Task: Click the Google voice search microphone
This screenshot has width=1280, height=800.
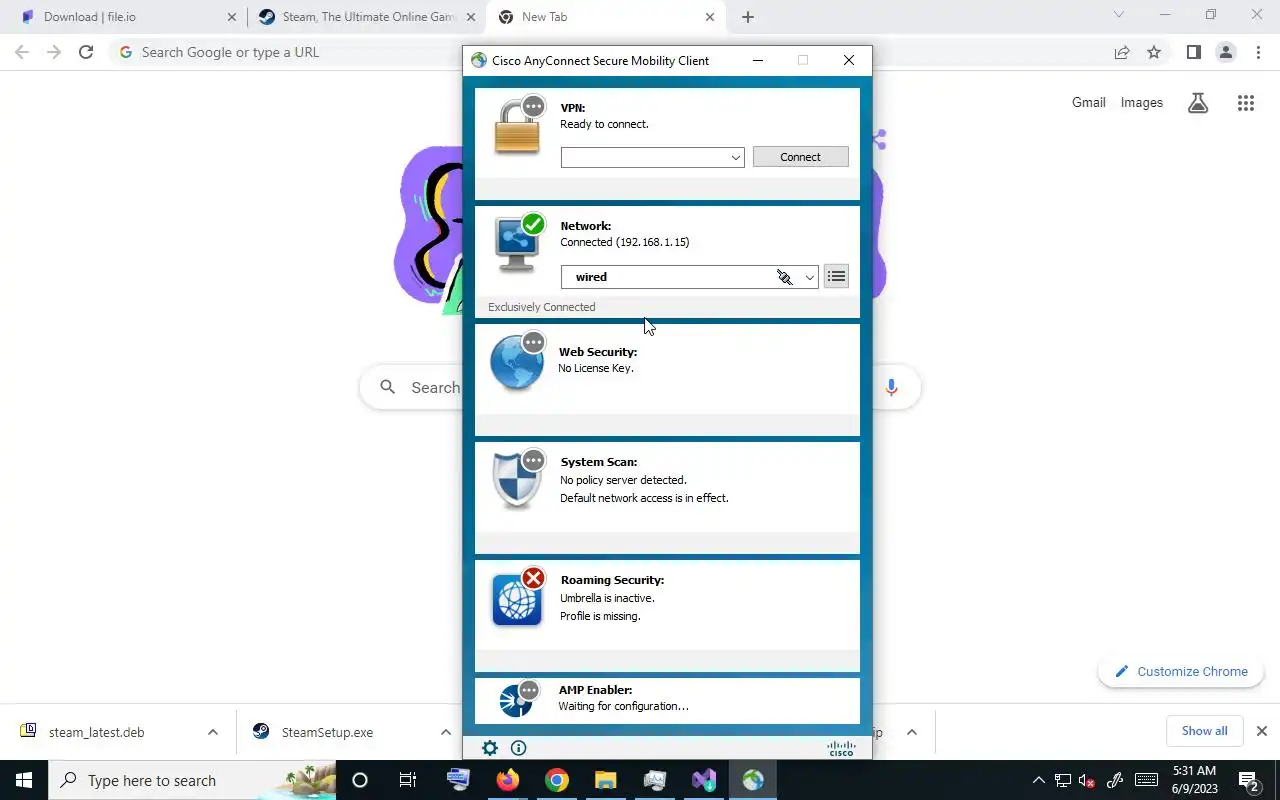Action: (891, 387)
